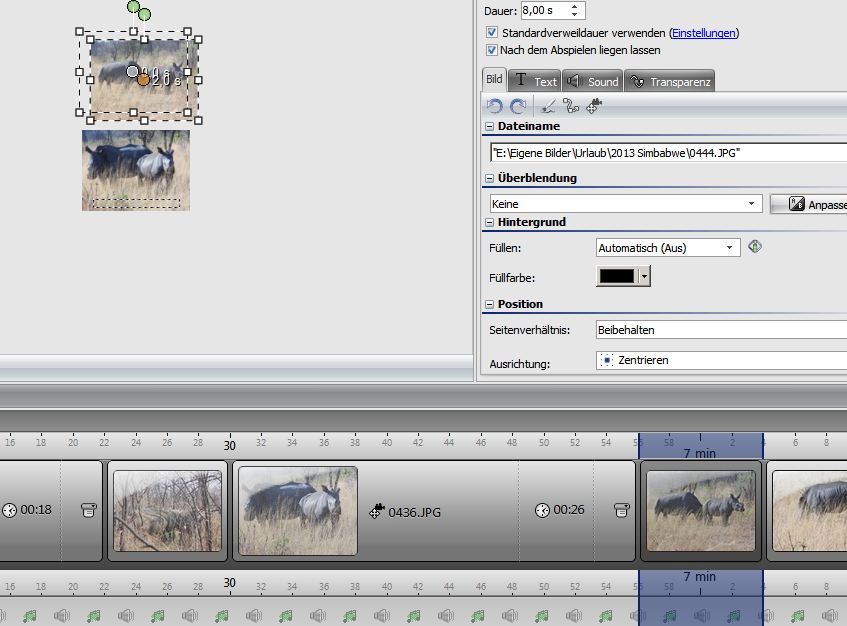Screen dimensions: 847x626
Task: Select the motion path tool icon
Action: (x=571, y=106)
